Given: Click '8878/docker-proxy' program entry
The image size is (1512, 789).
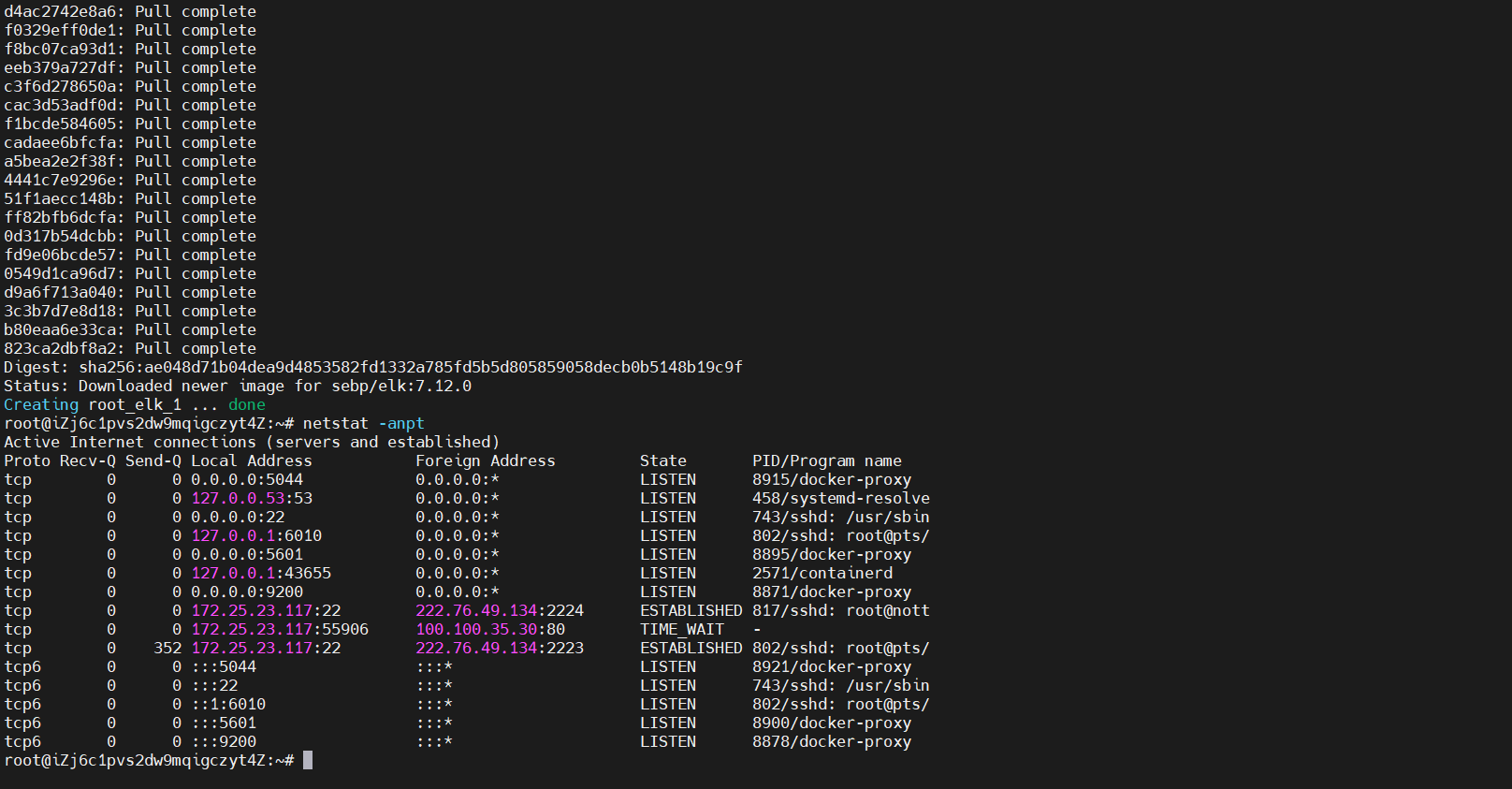Looking at the screenshot, I should coord(832,741).
